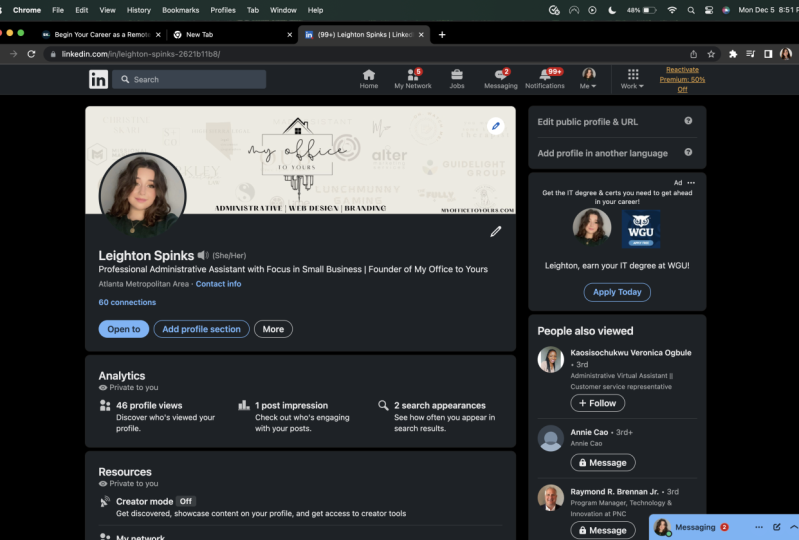Click the 60 connections link
The image size is (799, 540).
(127, 302)
